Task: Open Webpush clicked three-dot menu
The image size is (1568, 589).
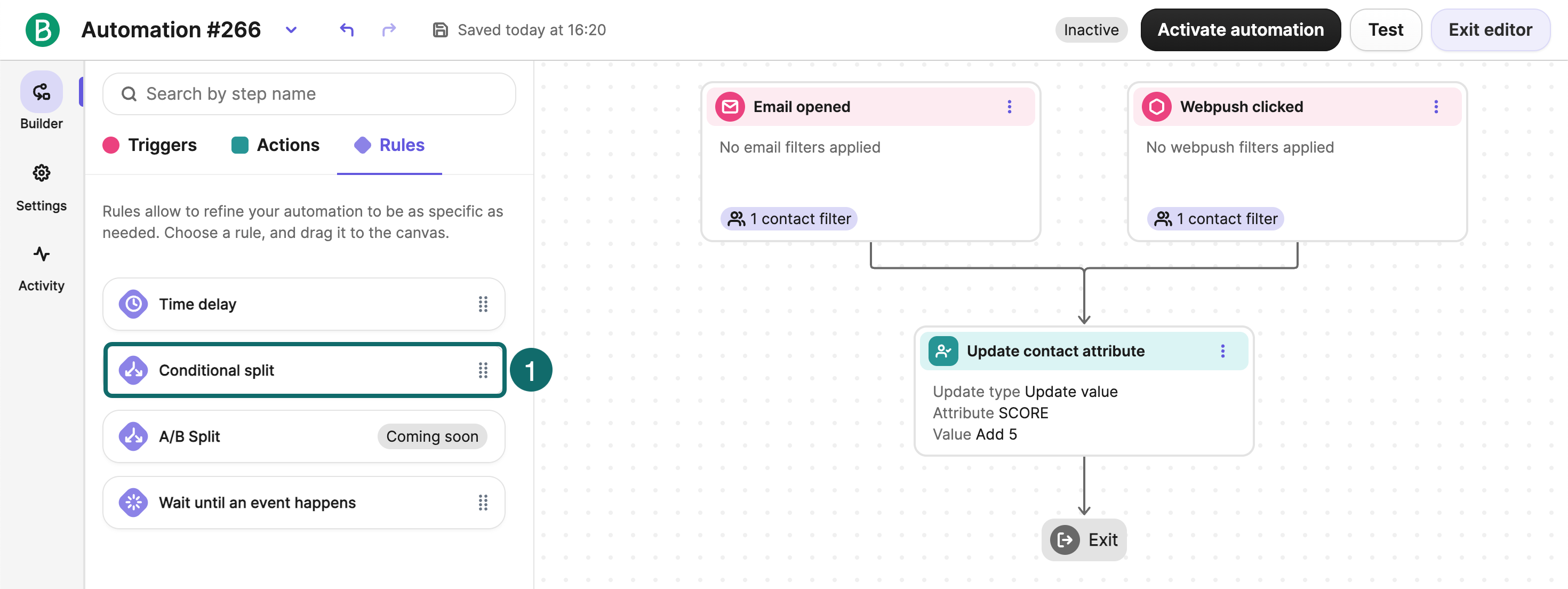Action: [x=1436, y=107]
